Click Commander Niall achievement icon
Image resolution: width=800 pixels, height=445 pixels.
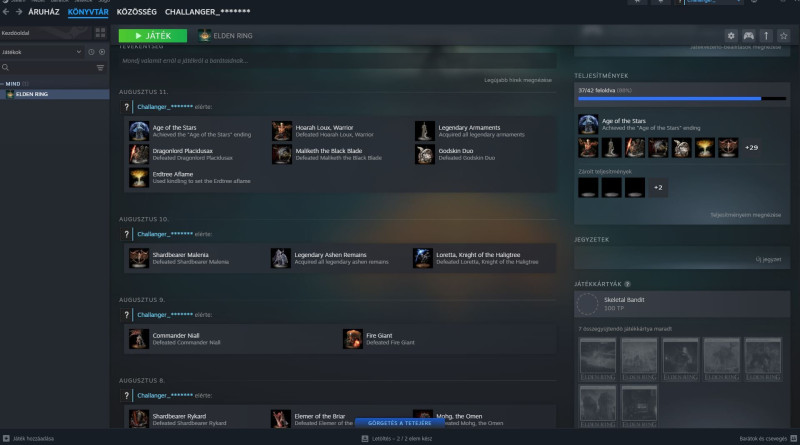[139, 339]
